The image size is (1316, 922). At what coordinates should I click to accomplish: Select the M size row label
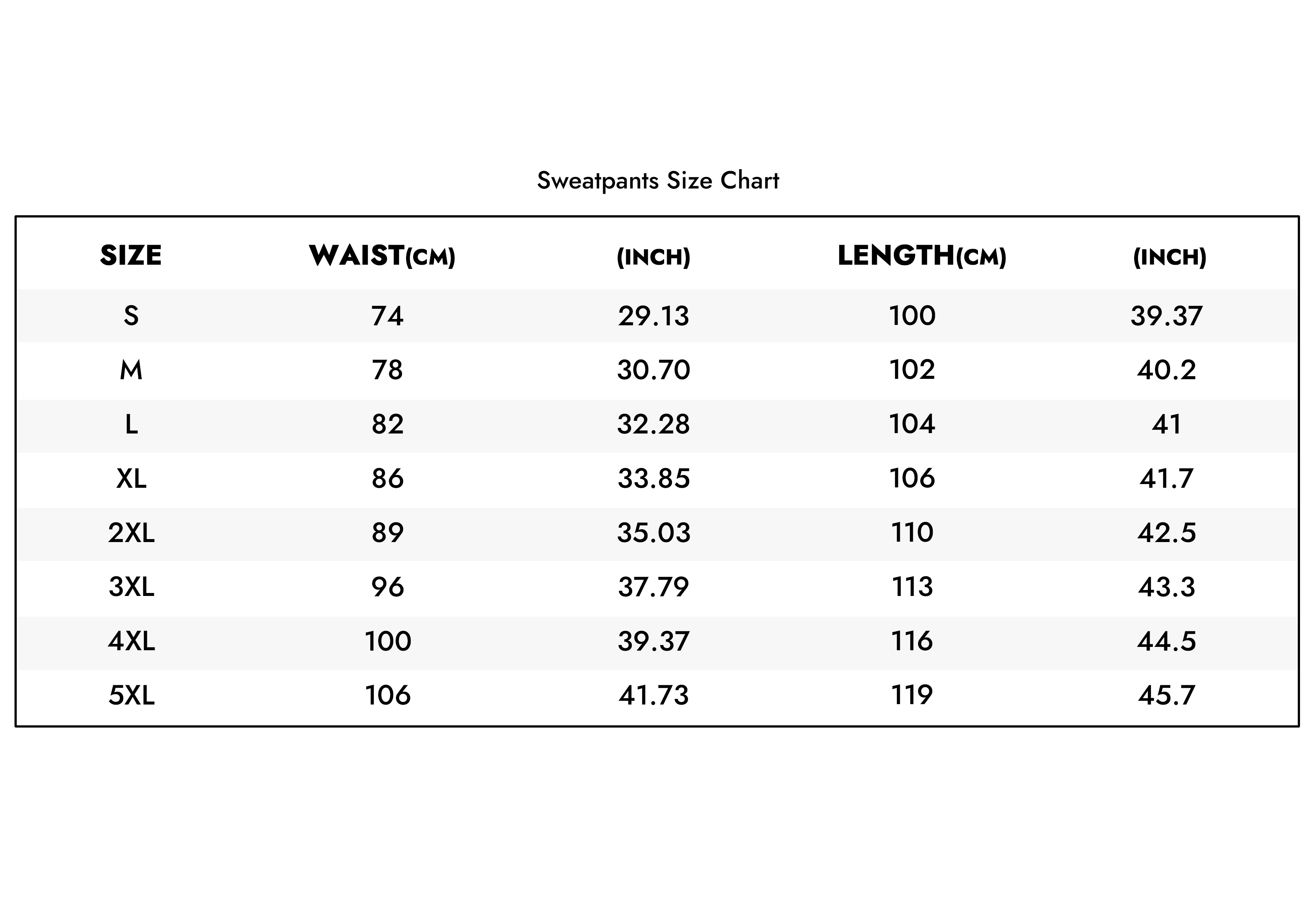pyautogui.click(x=131, y=370)
